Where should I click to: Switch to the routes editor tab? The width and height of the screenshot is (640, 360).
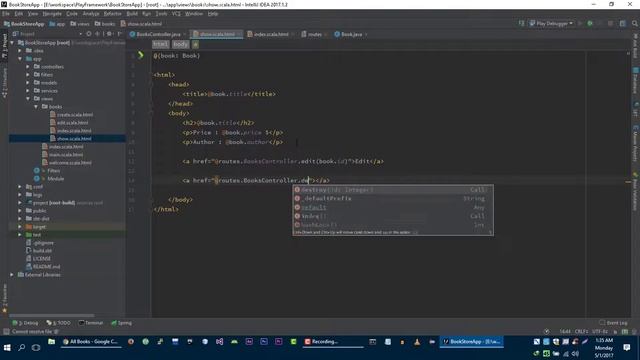314,34
